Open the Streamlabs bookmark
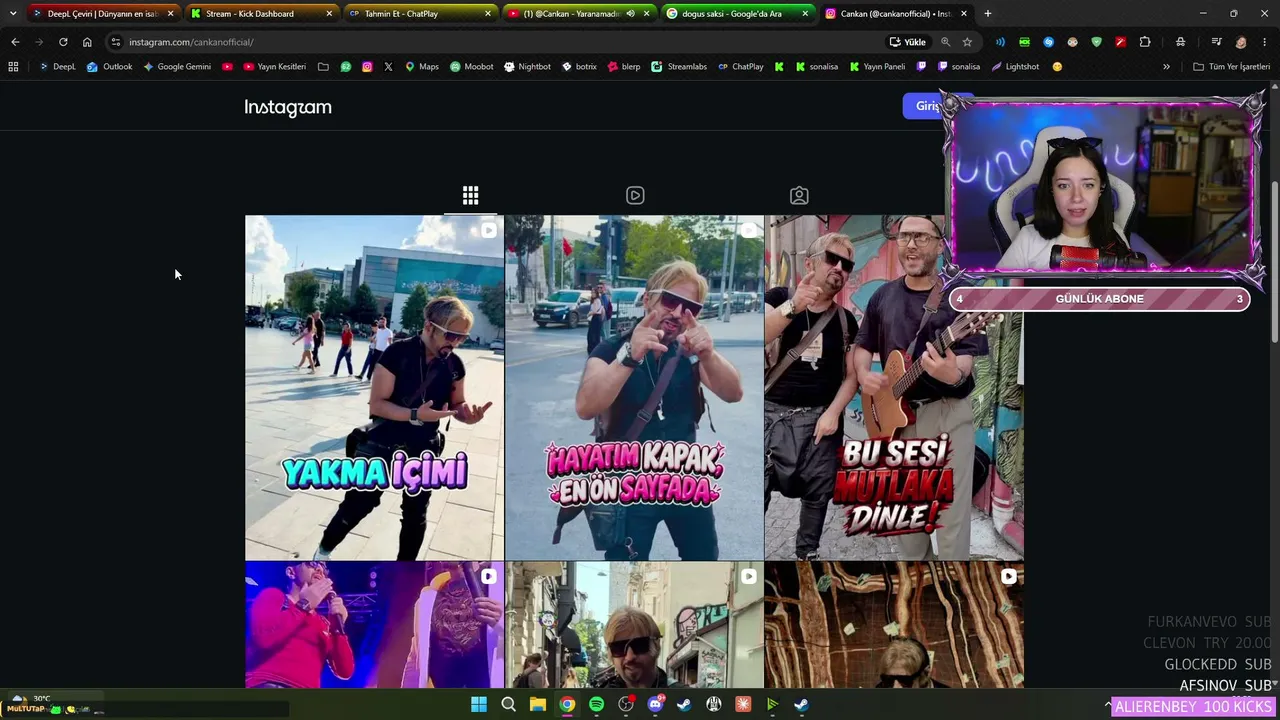 679,67
